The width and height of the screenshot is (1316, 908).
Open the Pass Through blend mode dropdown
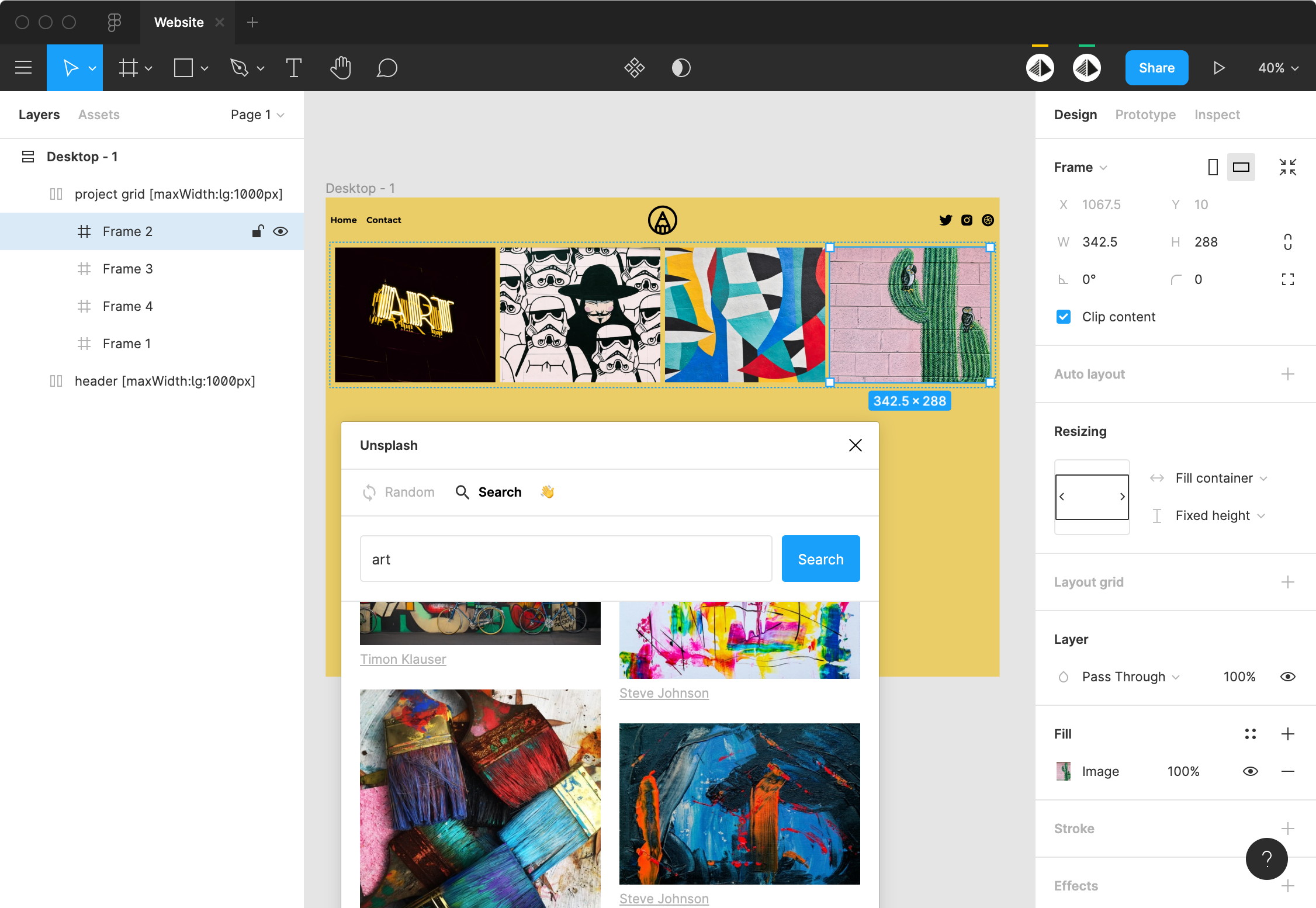(x=1131, y=677)
